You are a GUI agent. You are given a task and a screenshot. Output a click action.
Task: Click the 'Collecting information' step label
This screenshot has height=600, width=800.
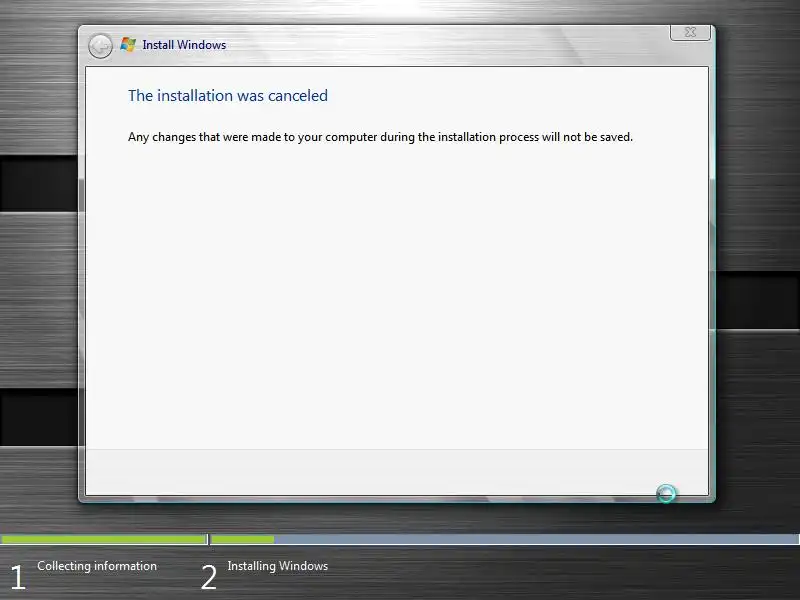(97, 566)
